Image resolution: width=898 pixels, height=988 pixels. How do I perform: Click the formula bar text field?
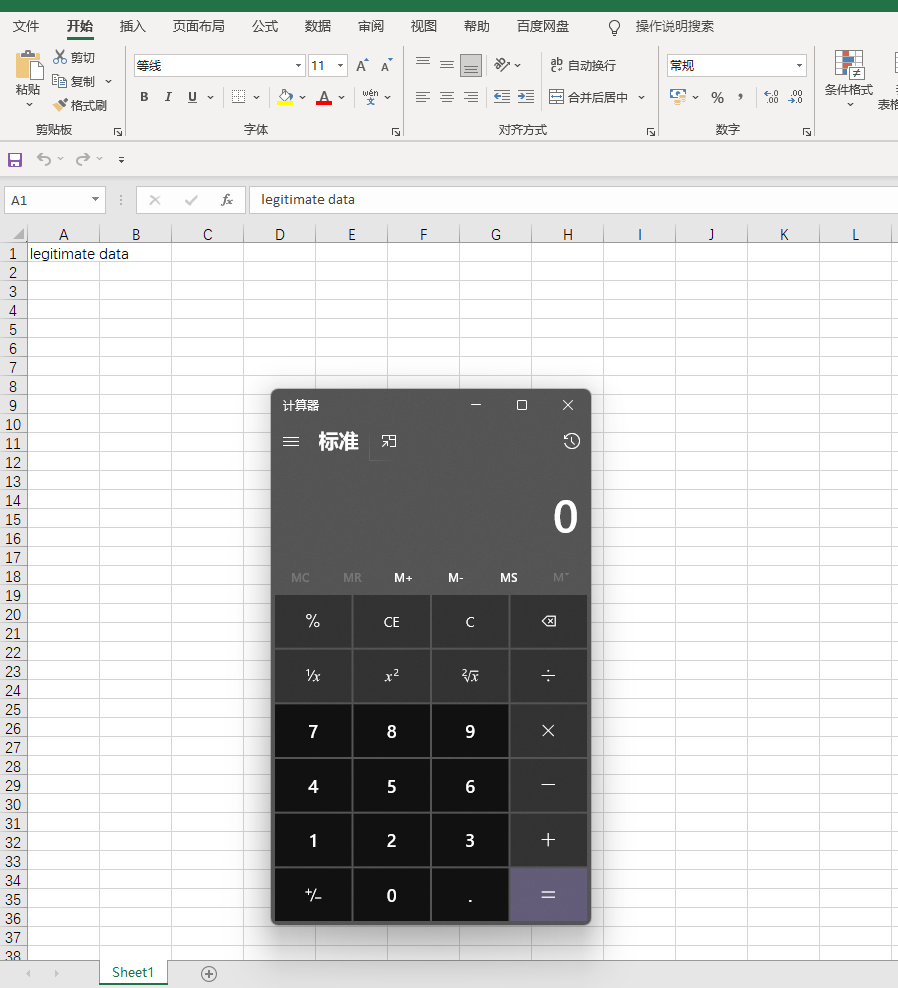[573, 200]
